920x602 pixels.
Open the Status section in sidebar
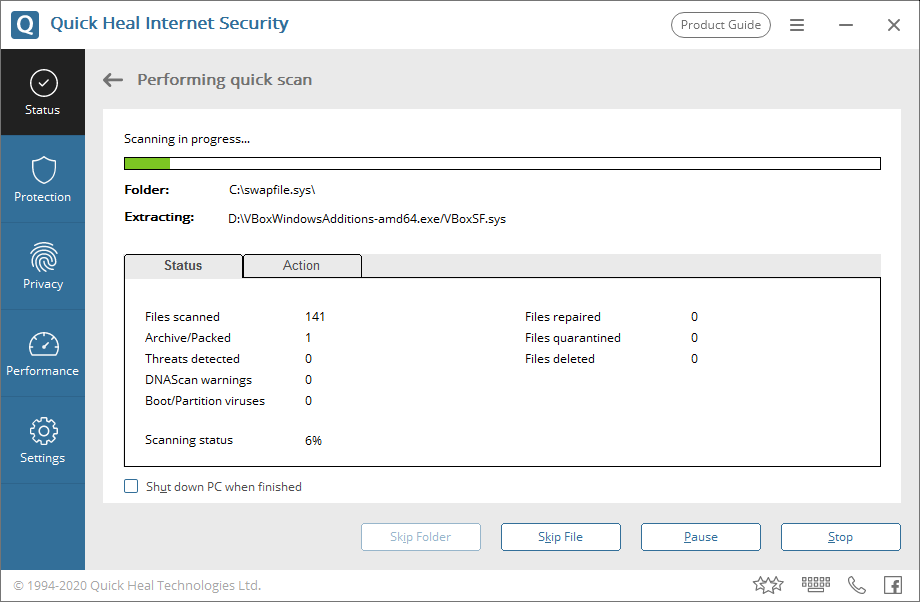pyautogui.click(x=42, y=92)
